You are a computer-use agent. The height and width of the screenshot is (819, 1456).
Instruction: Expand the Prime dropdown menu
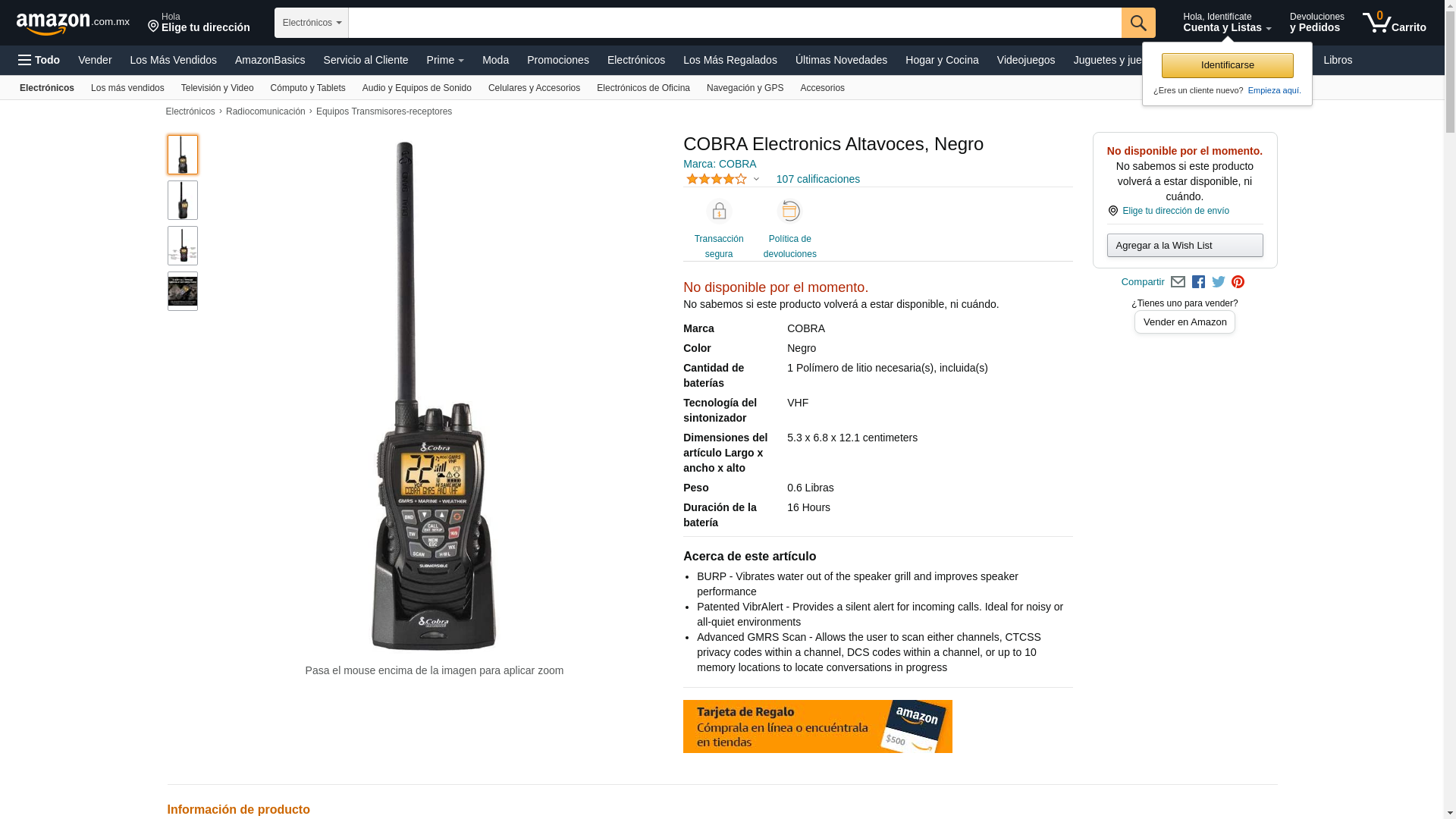(445, 60)
